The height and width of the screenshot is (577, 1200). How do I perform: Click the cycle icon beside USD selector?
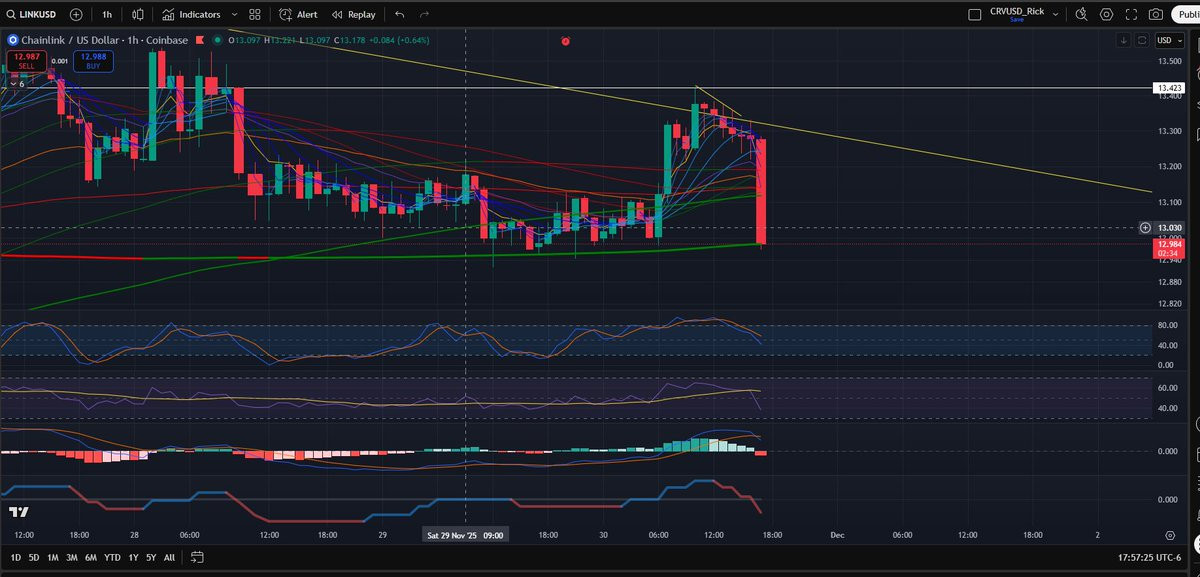[1141, 40]
